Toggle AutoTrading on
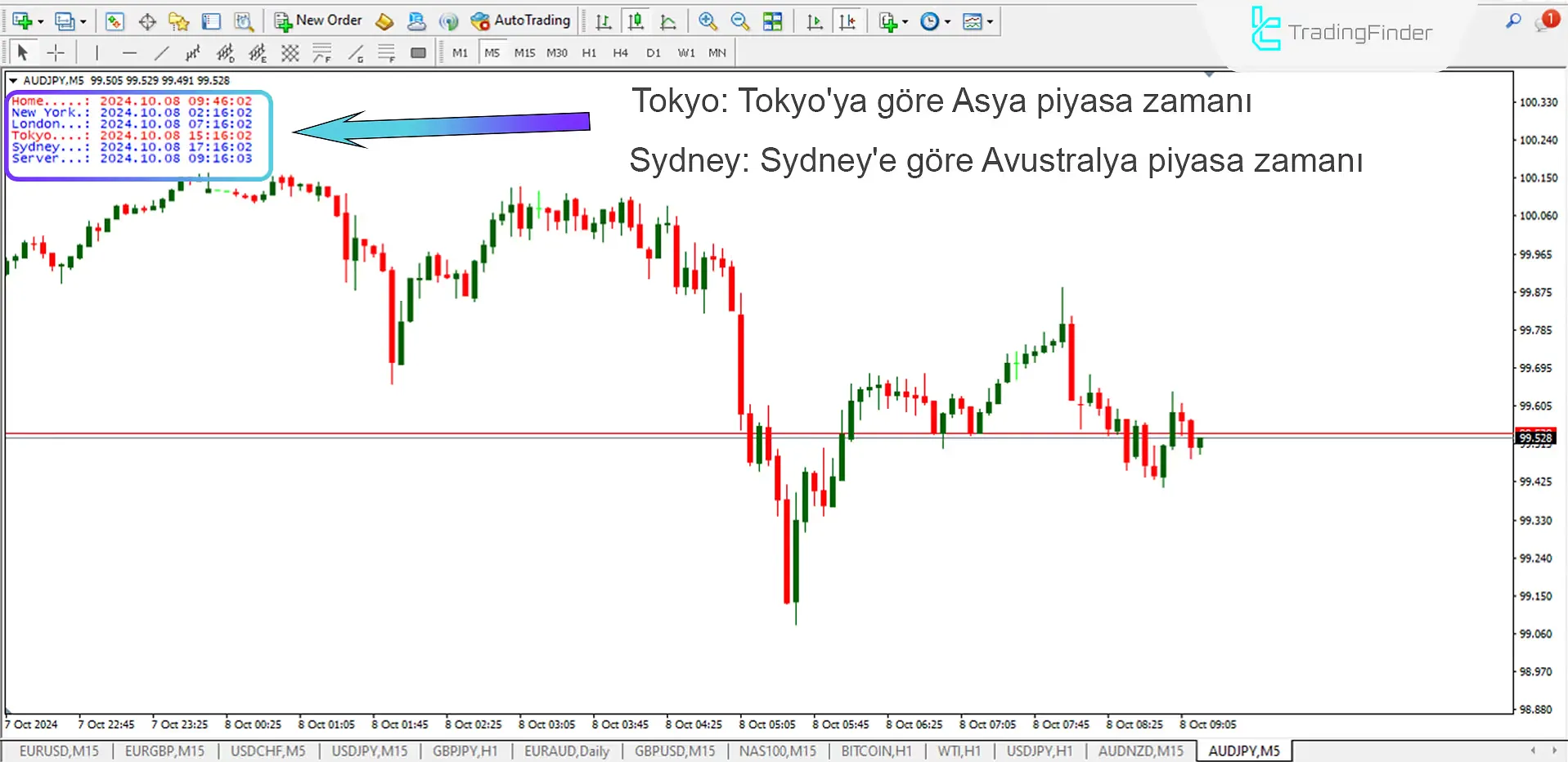This screenshot has height=762, width=1568. point(521,20)
